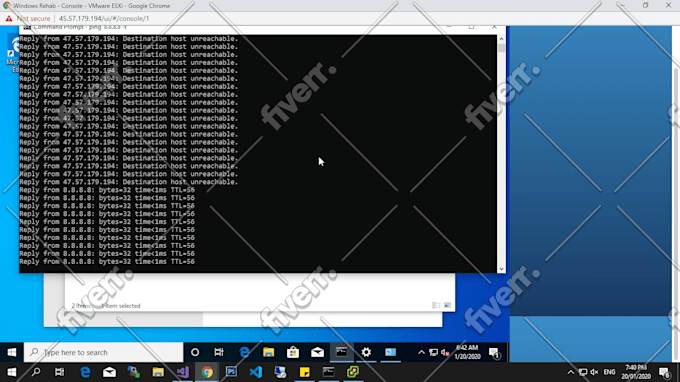Click muted speaker in host tray

[595, 372]
